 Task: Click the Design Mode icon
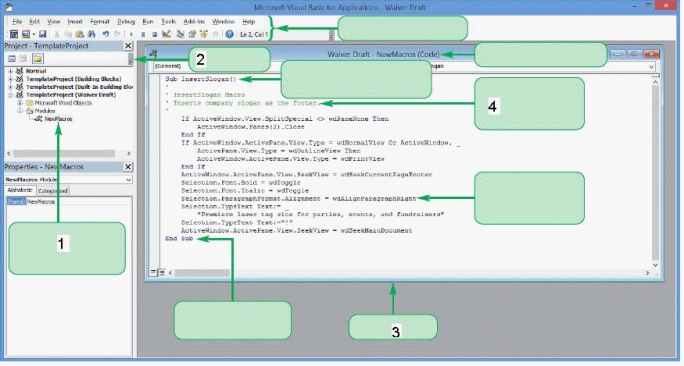pos(166,34)
